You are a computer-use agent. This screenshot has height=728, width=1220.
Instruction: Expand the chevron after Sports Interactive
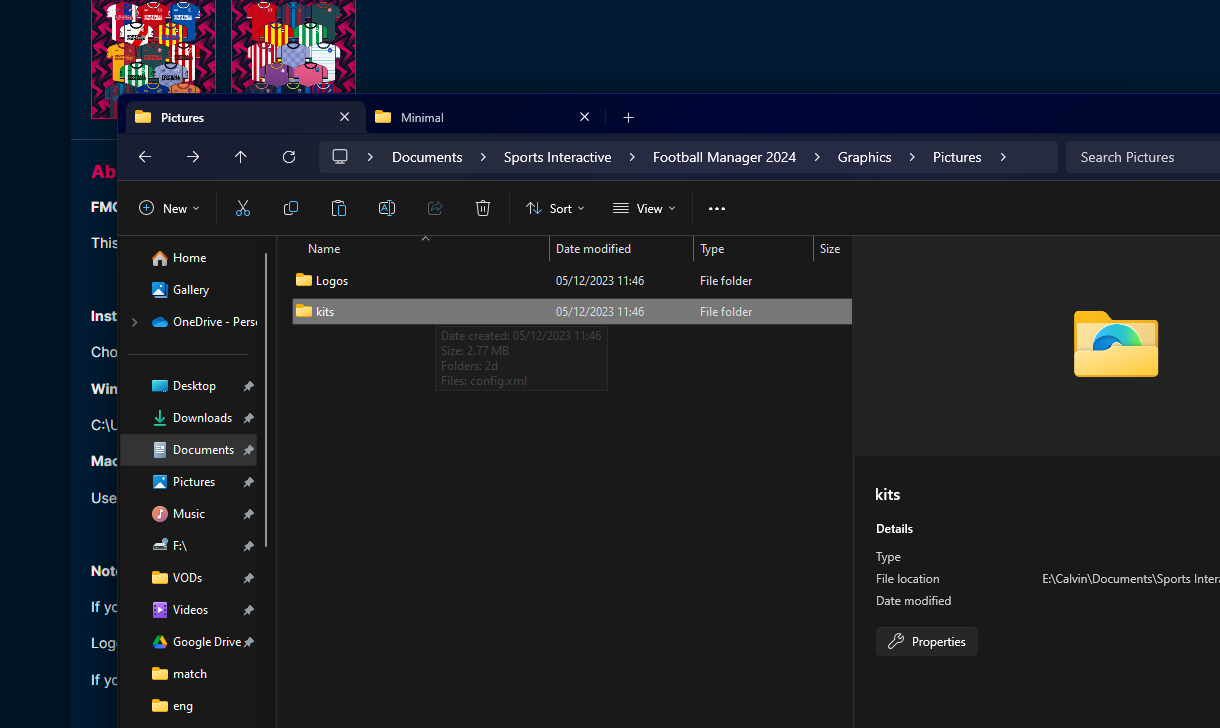[x=632, y=157]
